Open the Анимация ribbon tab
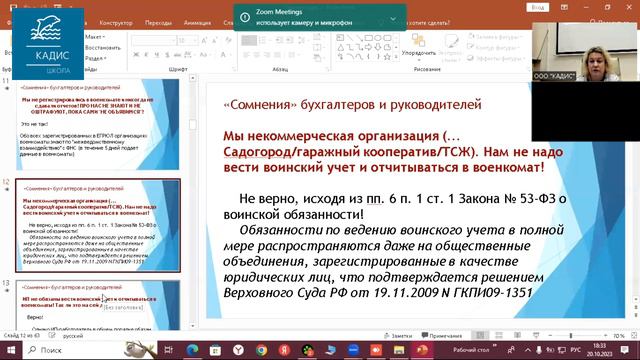The height and width of the screenshot is (360, 640). click(197, 23)
